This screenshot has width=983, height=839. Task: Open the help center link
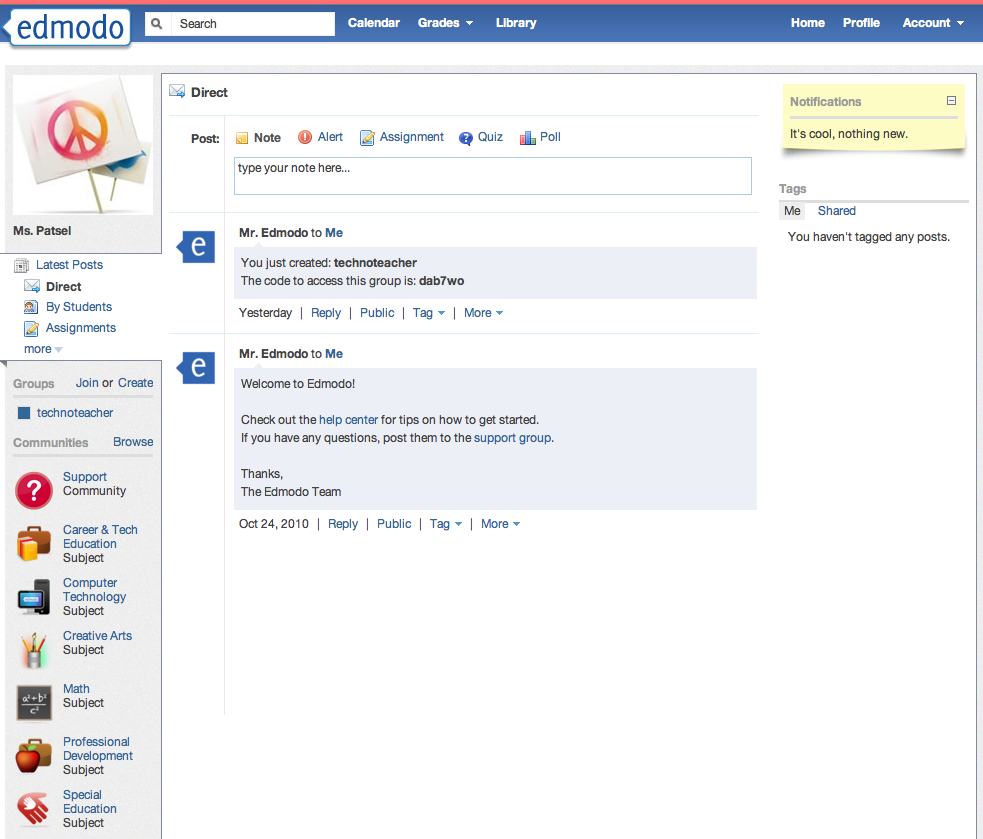(x=349, y=420)
